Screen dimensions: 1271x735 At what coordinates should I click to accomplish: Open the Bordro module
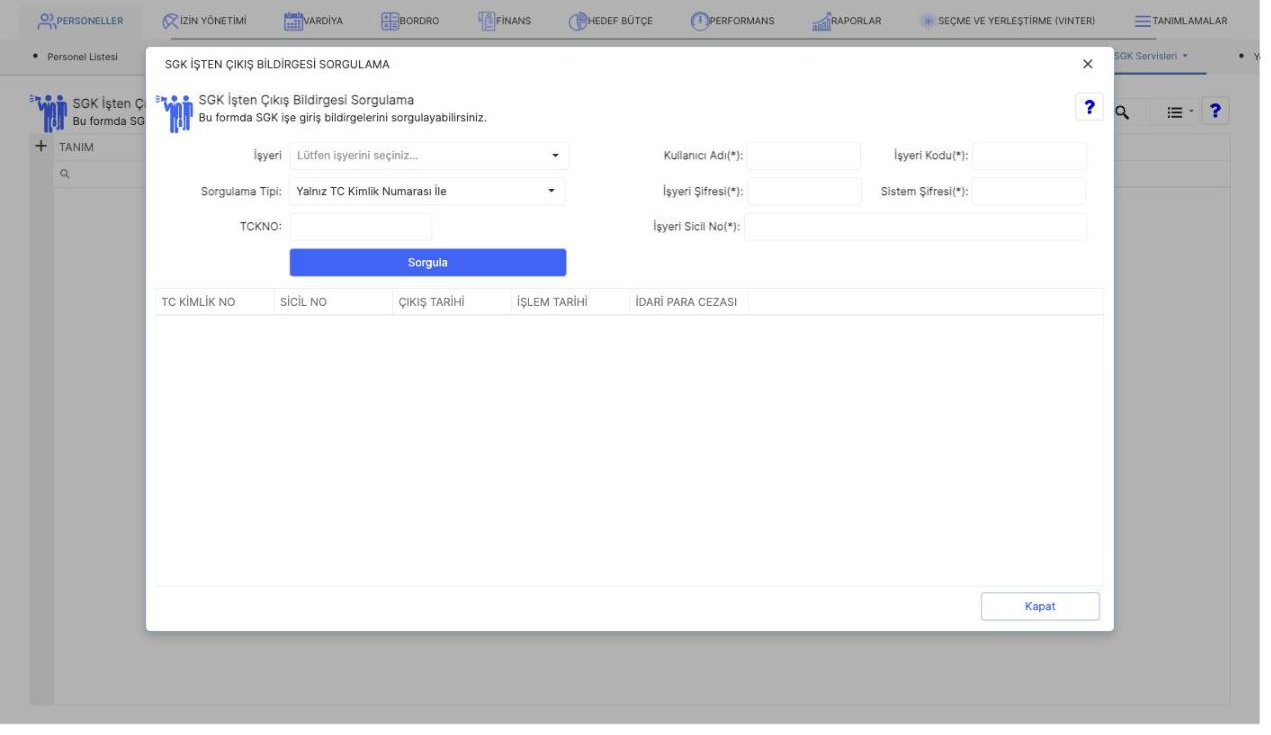pyautogui.click(x=411, y=21)
